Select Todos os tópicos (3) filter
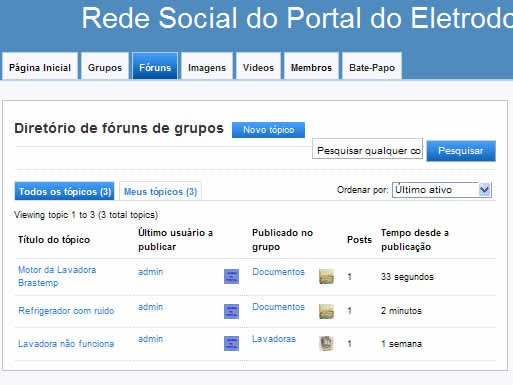This screenshot has width=513, height=385. 65,191
